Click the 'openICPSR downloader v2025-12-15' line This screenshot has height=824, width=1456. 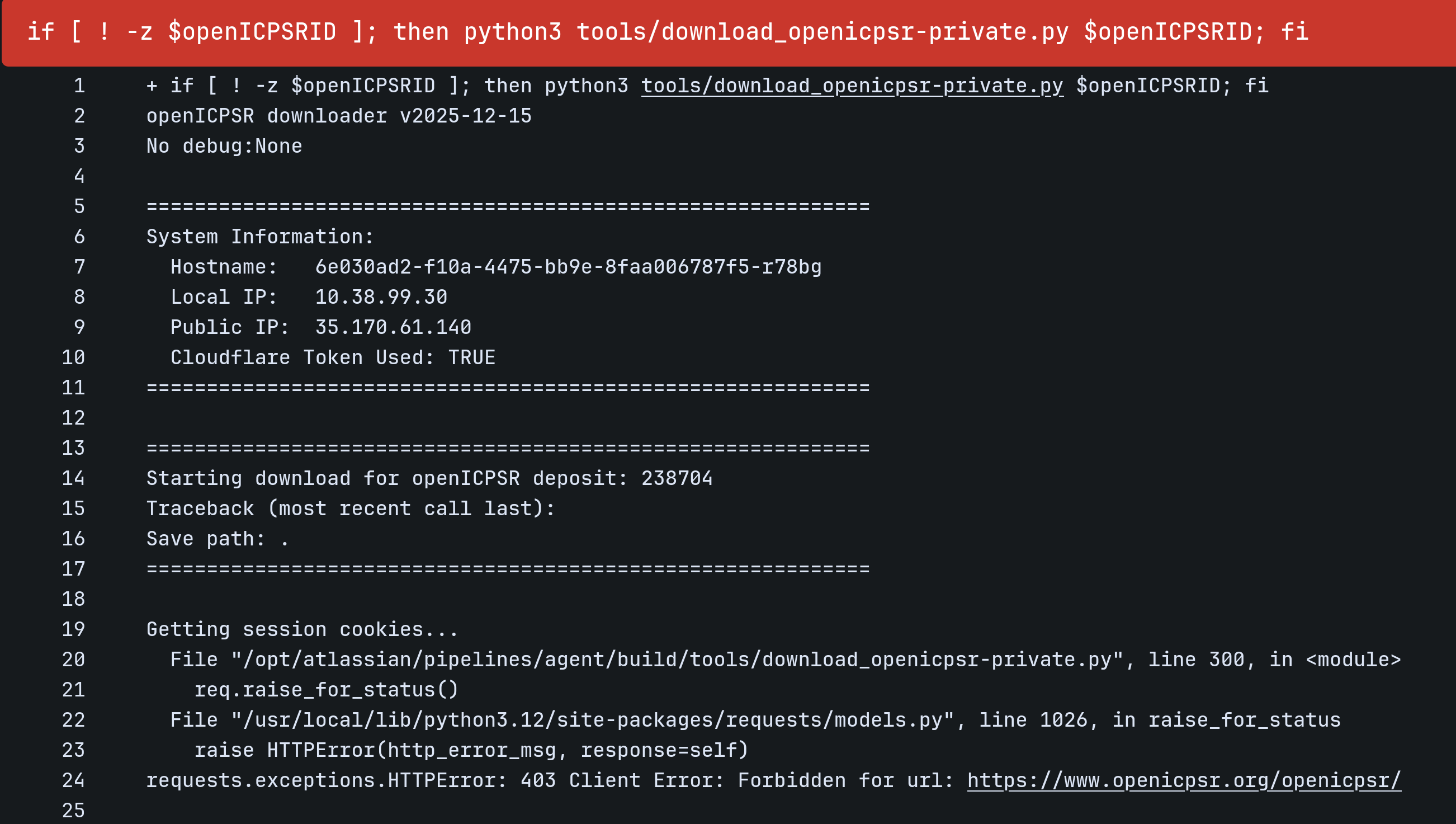click(339, 116)
